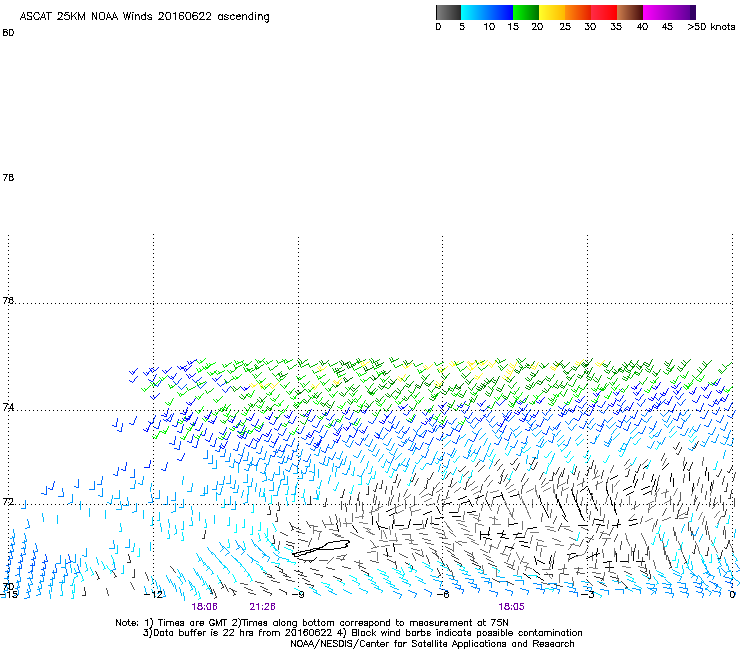The image size is (740, 650).
Task: Click the '-12' longitude label
Action: pyautogui.click(x=154, y=595)
